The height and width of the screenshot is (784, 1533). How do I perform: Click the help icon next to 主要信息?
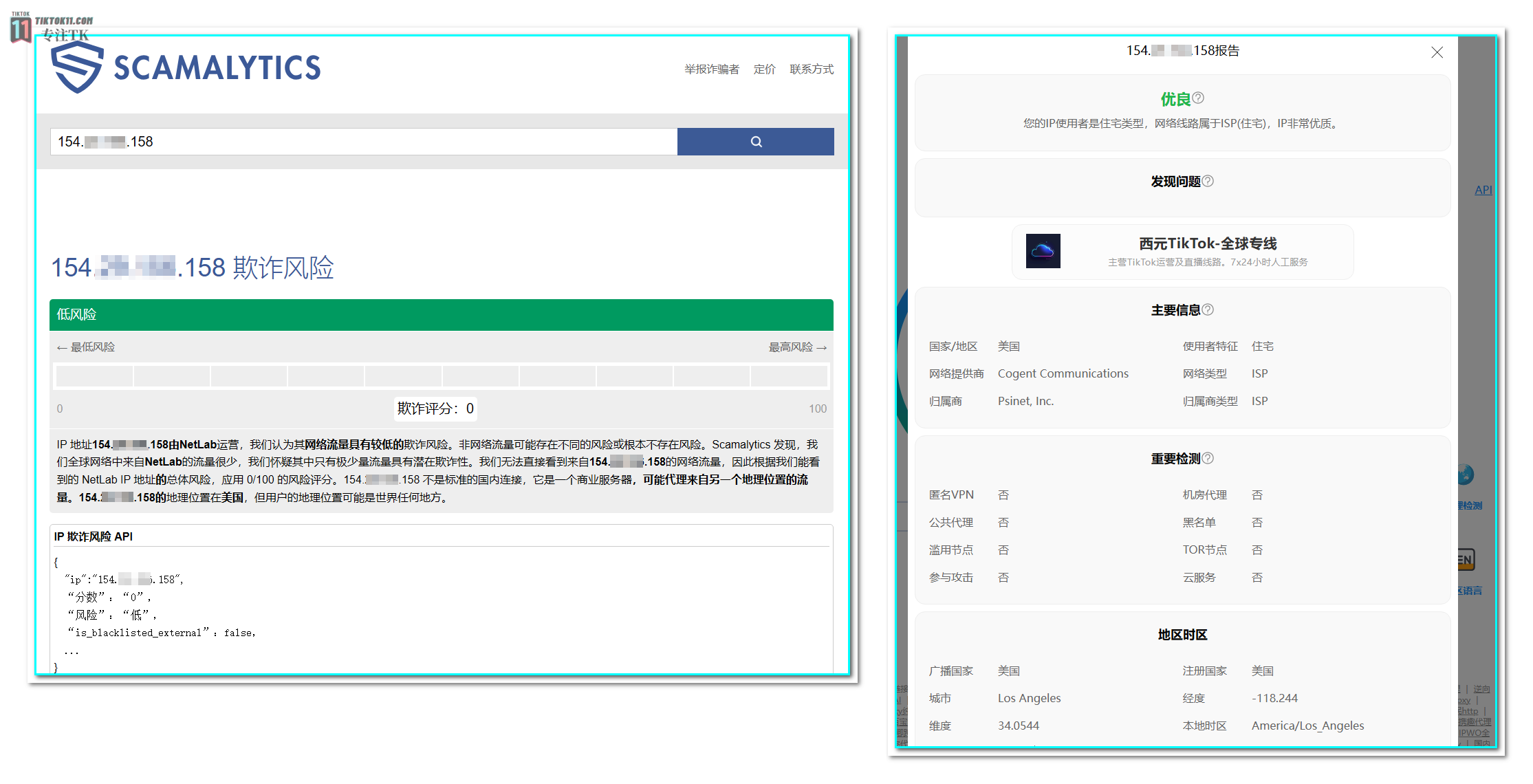pyautogui.click(x=1208, y=309)
